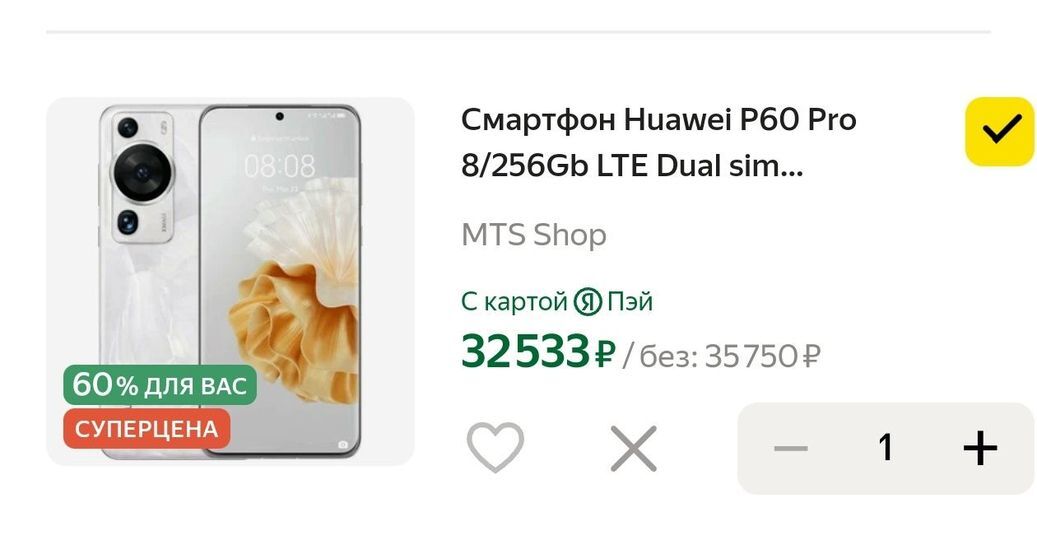Image resolution: width=1037 pixels, height=545 pixels.
Task: Select the quantity value 1 field
Action: (886, 448)
